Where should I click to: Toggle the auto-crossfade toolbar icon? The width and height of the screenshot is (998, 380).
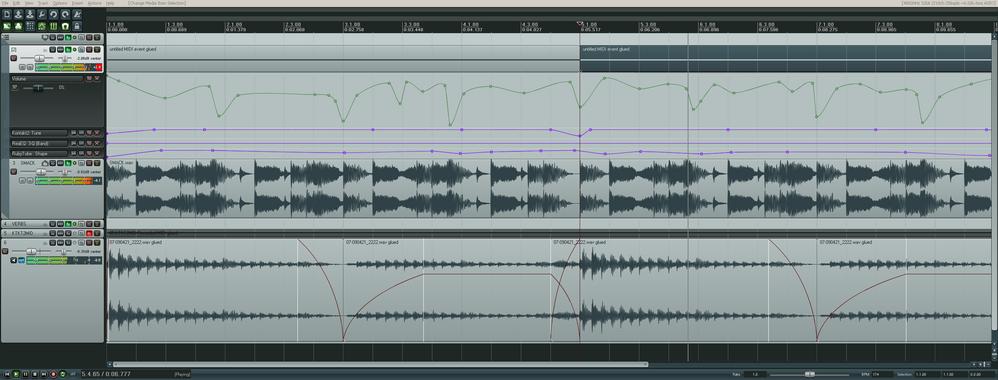7,26
